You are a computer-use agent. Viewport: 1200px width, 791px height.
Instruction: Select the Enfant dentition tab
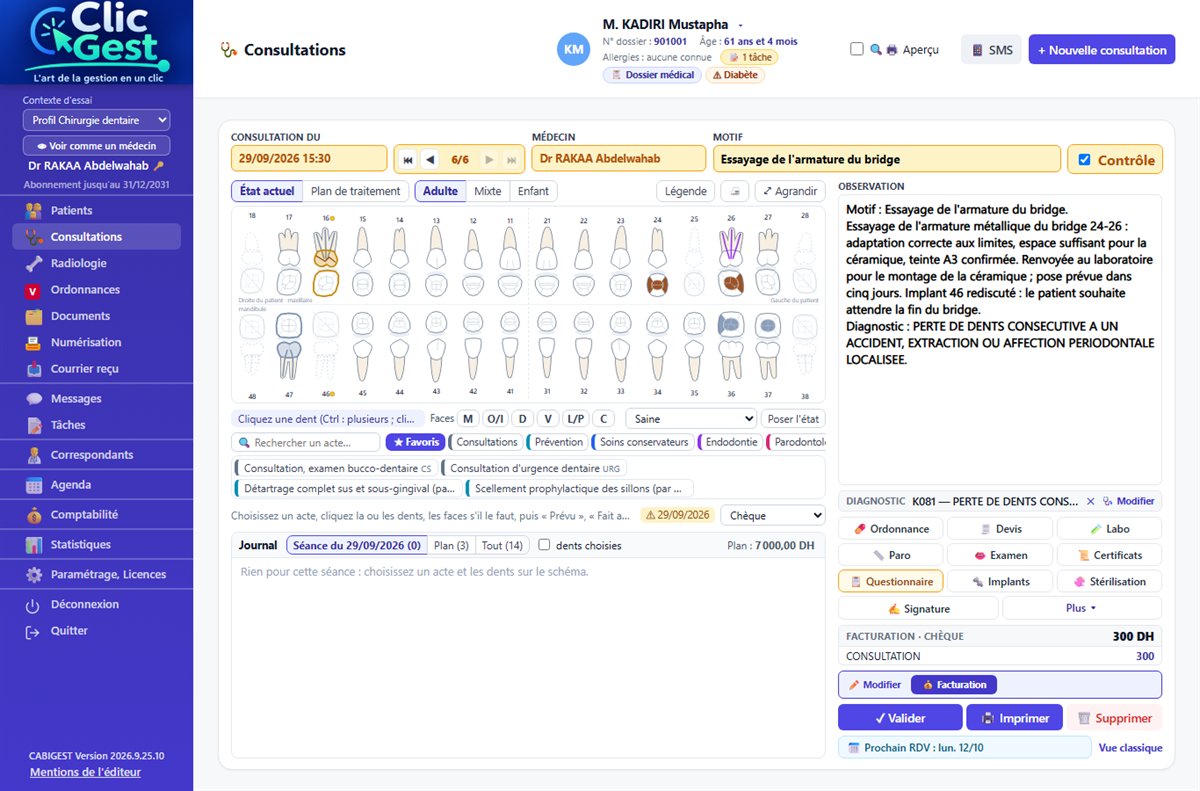click(x=533, y=191)
